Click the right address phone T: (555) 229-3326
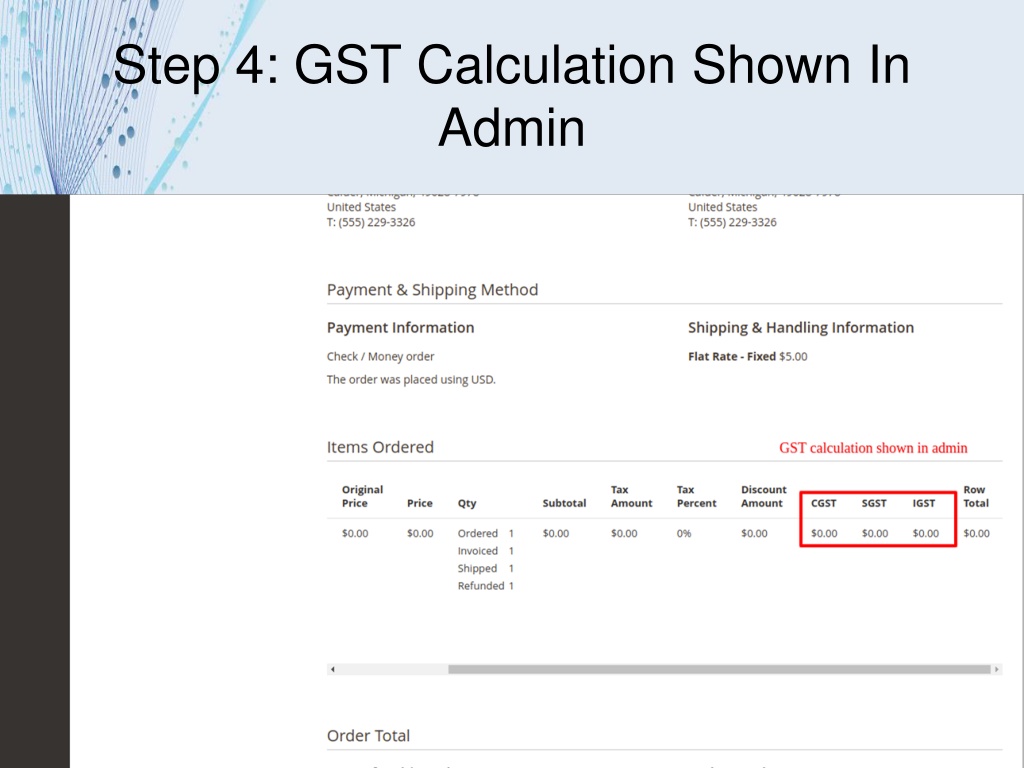The width and height of the screenshot is (1024, 768). tap(732, 222)
